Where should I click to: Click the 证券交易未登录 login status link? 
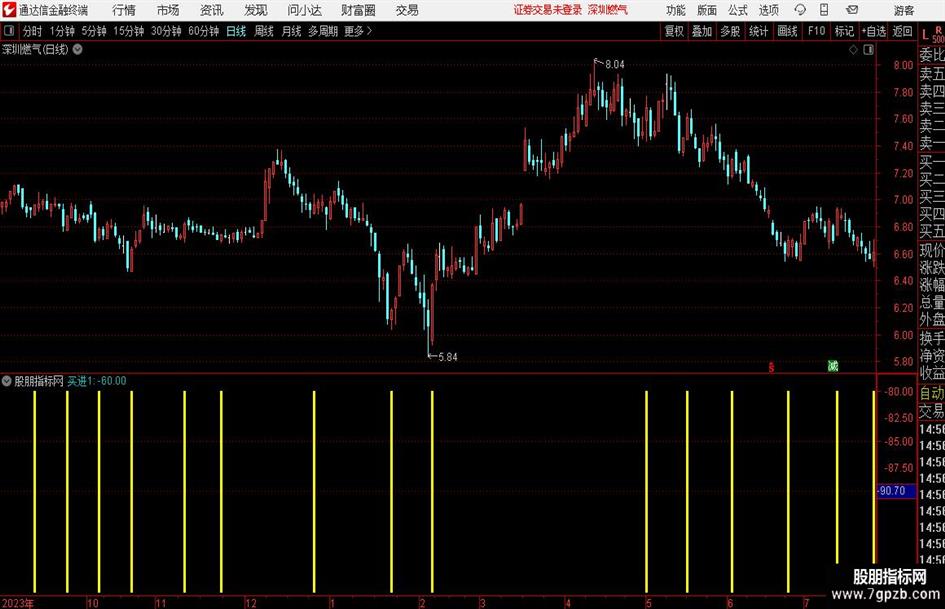(548, 10)
